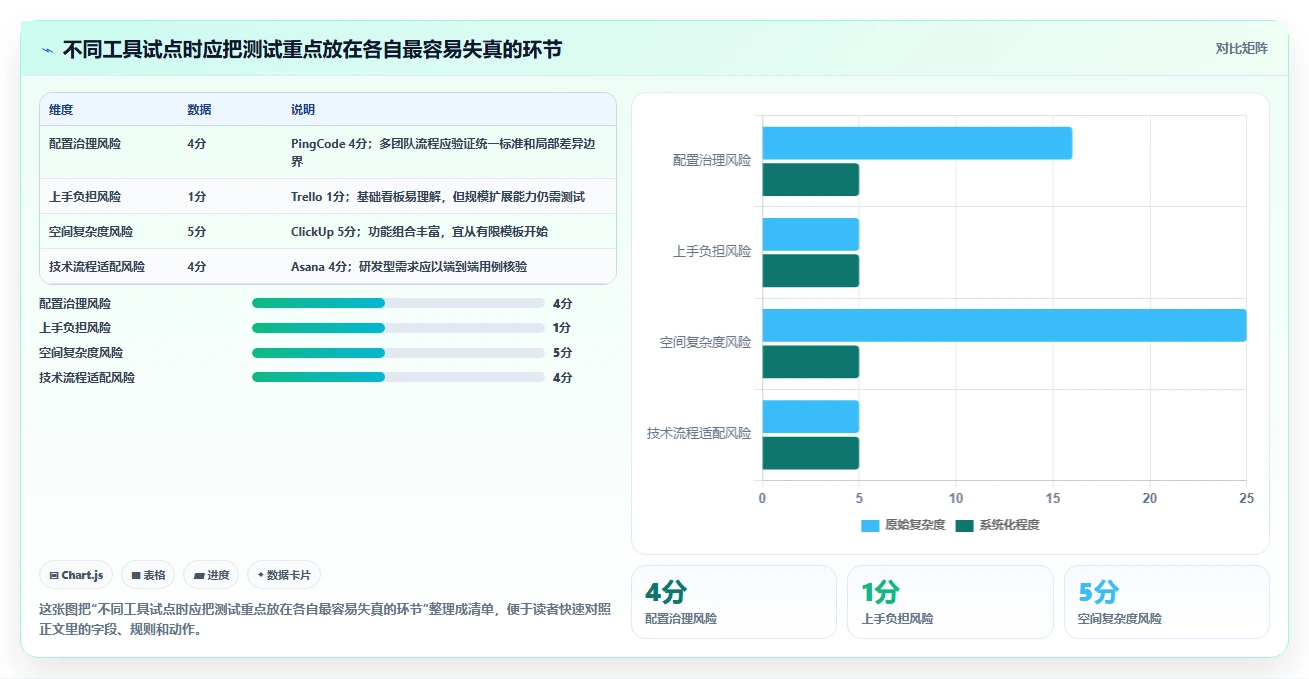Click the 1分 上手负担风险 data card
This screenshot has width=1309, height=679.
point(950,602)
